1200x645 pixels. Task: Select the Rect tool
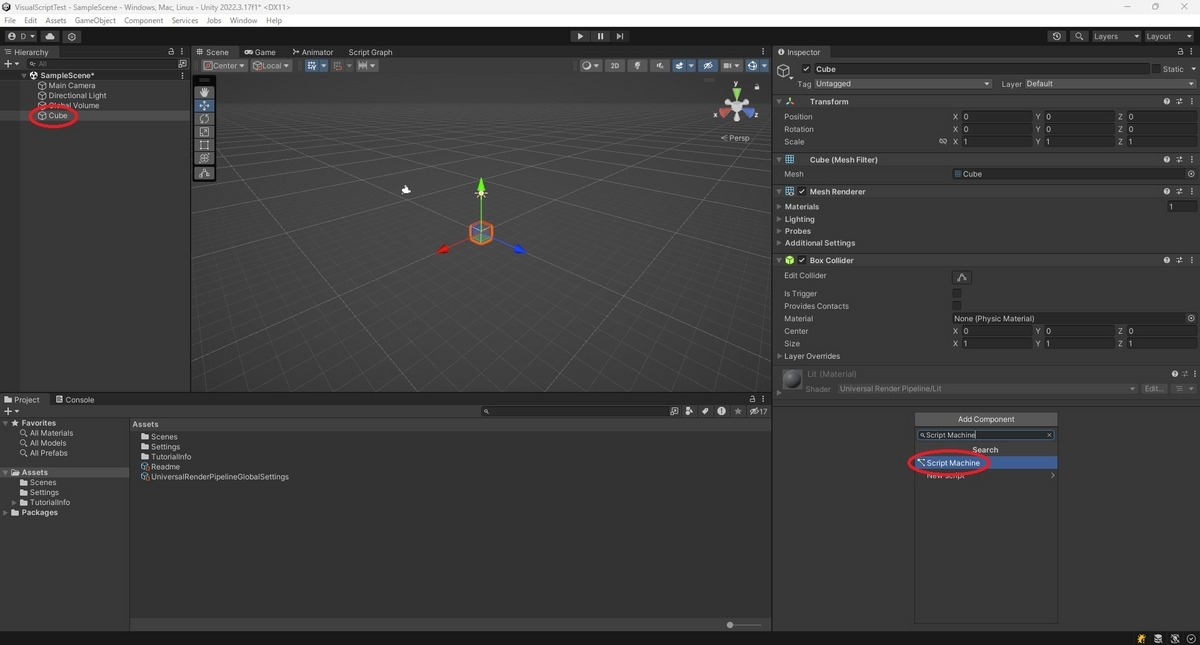point(205,145)
